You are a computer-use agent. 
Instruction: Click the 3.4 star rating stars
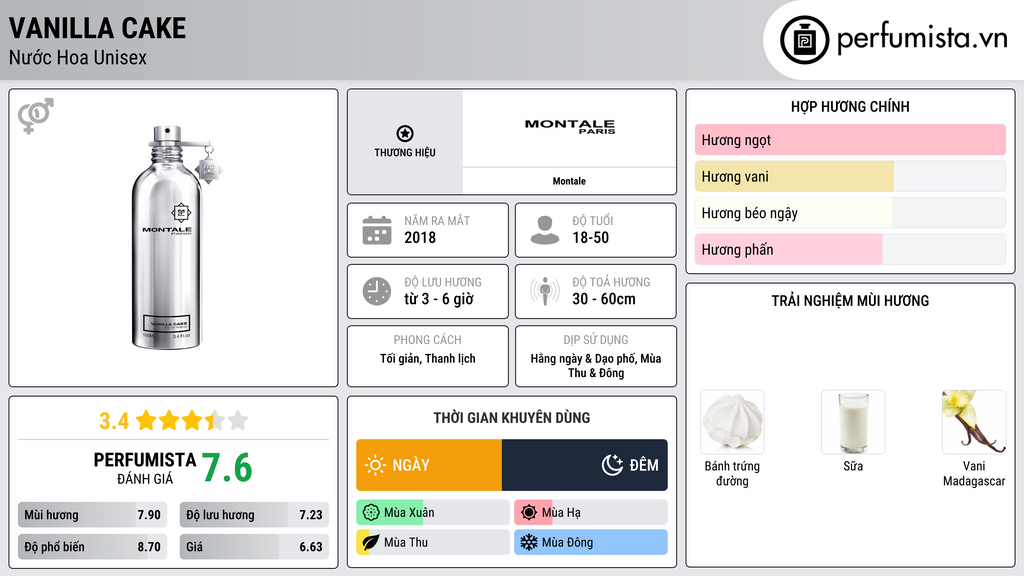[191, 420]
